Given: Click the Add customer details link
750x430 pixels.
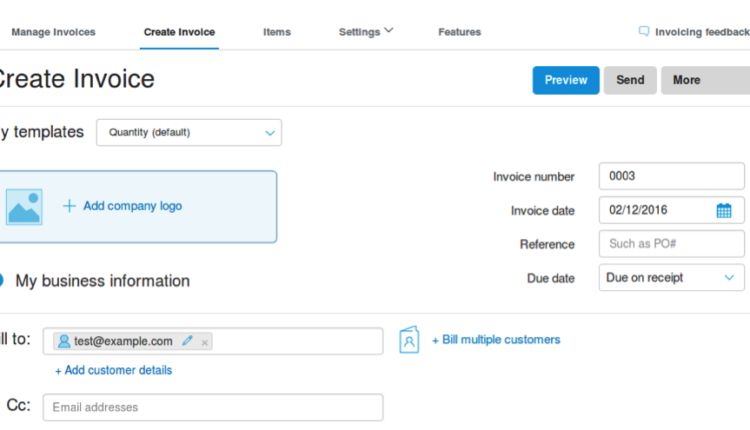Looking at the screenshot, I should click(x=113, y=370).
